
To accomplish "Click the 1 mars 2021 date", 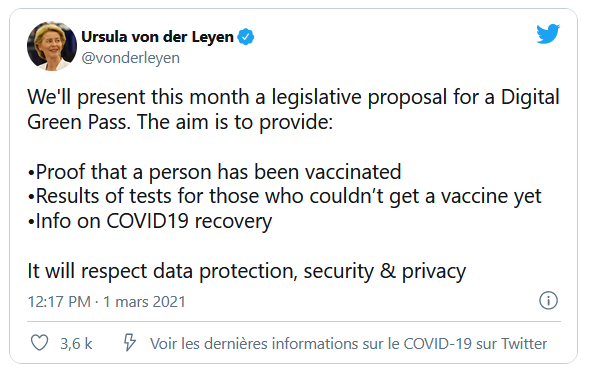I will click(x=144, y=302).
